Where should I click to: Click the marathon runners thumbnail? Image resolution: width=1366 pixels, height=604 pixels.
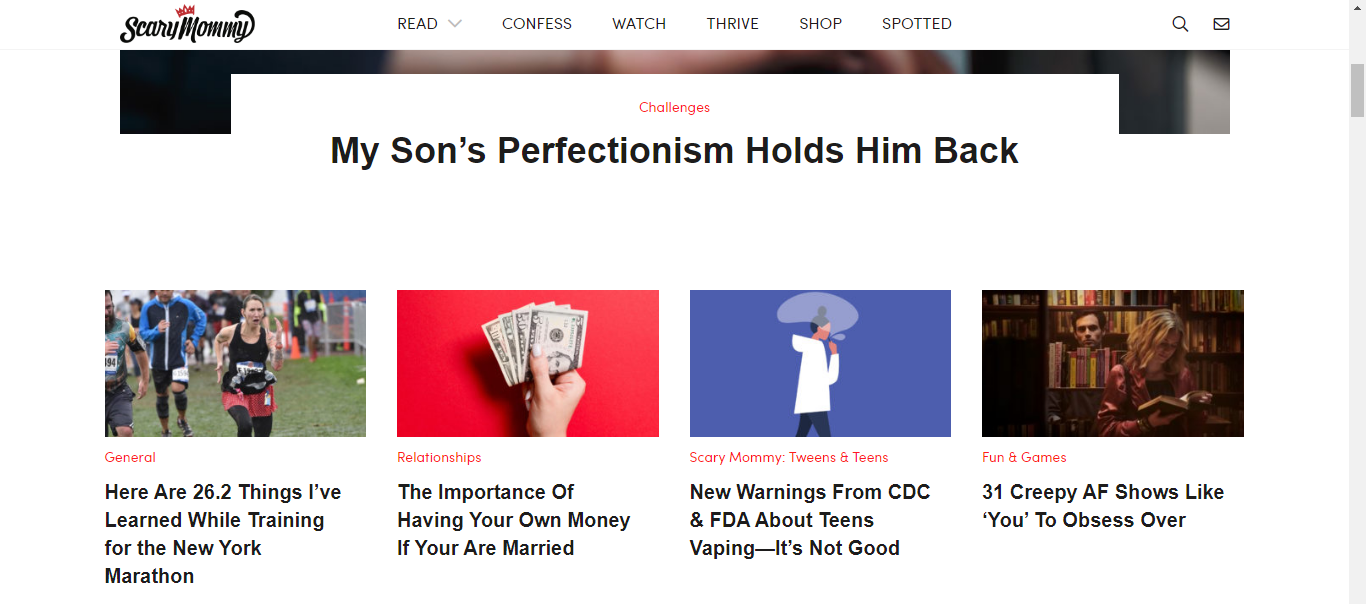point(235,363)
